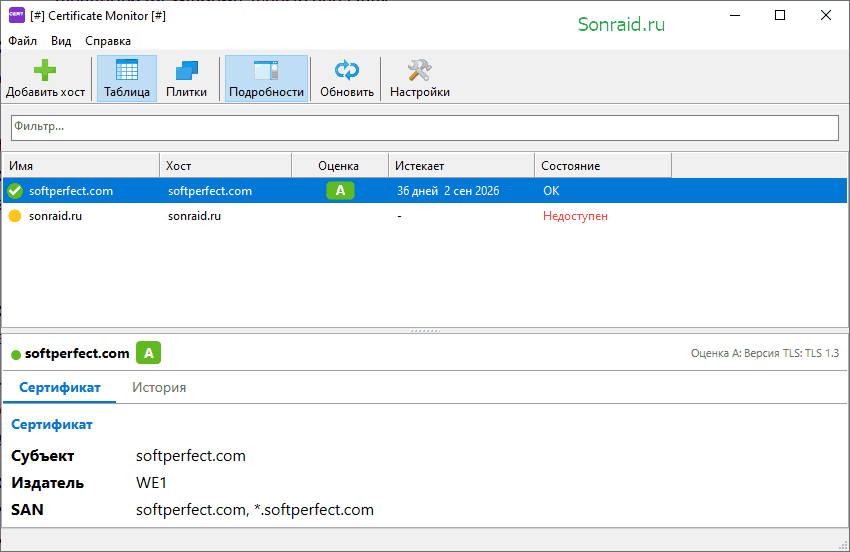Select the softperfect.com row green check icon
Viewport: 850px width, 552px height.
[15, 191]
